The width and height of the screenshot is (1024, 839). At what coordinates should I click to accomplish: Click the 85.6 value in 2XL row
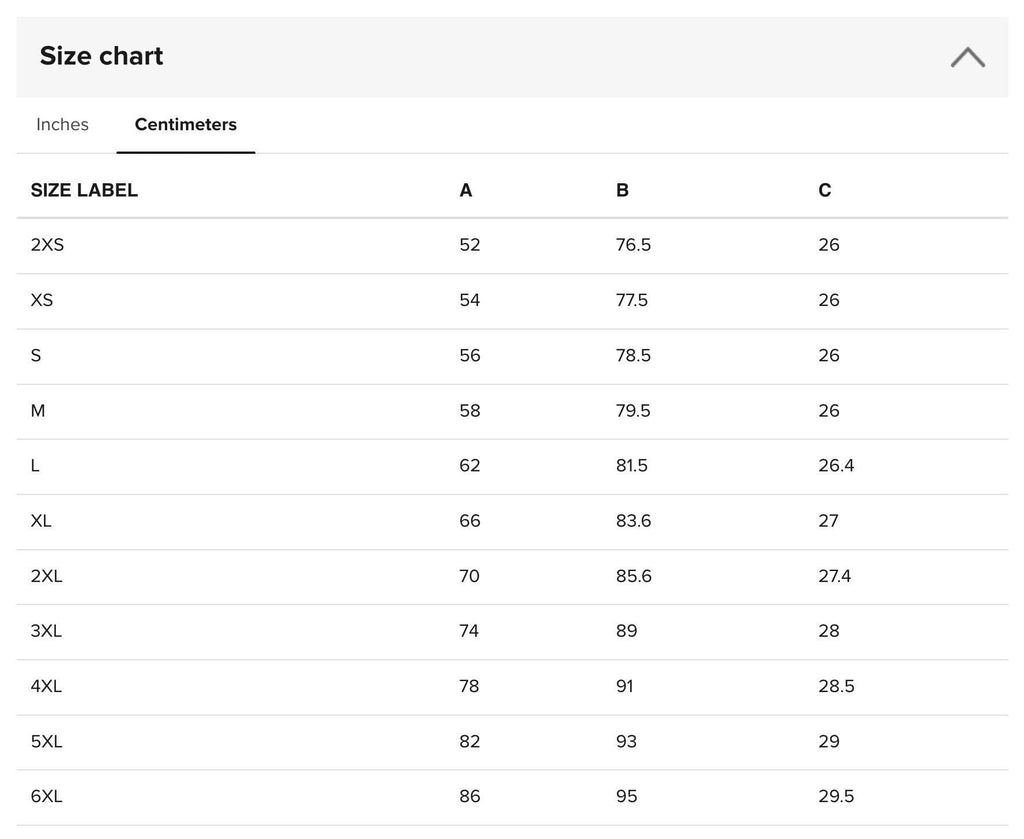point(633,576)
